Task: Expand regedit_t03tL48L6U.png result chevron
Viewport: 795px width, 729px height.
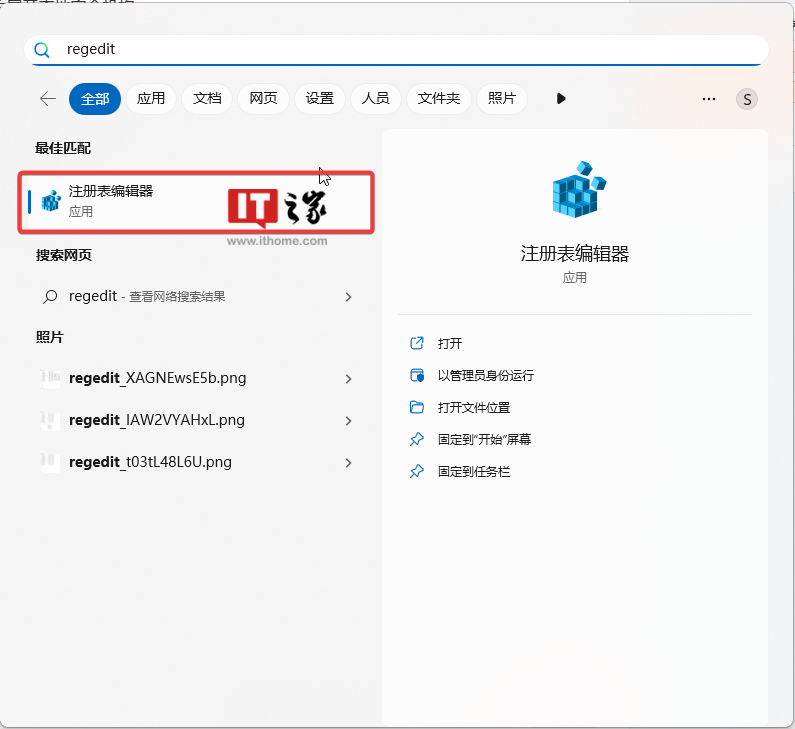Action: click(x=348, y=463)
